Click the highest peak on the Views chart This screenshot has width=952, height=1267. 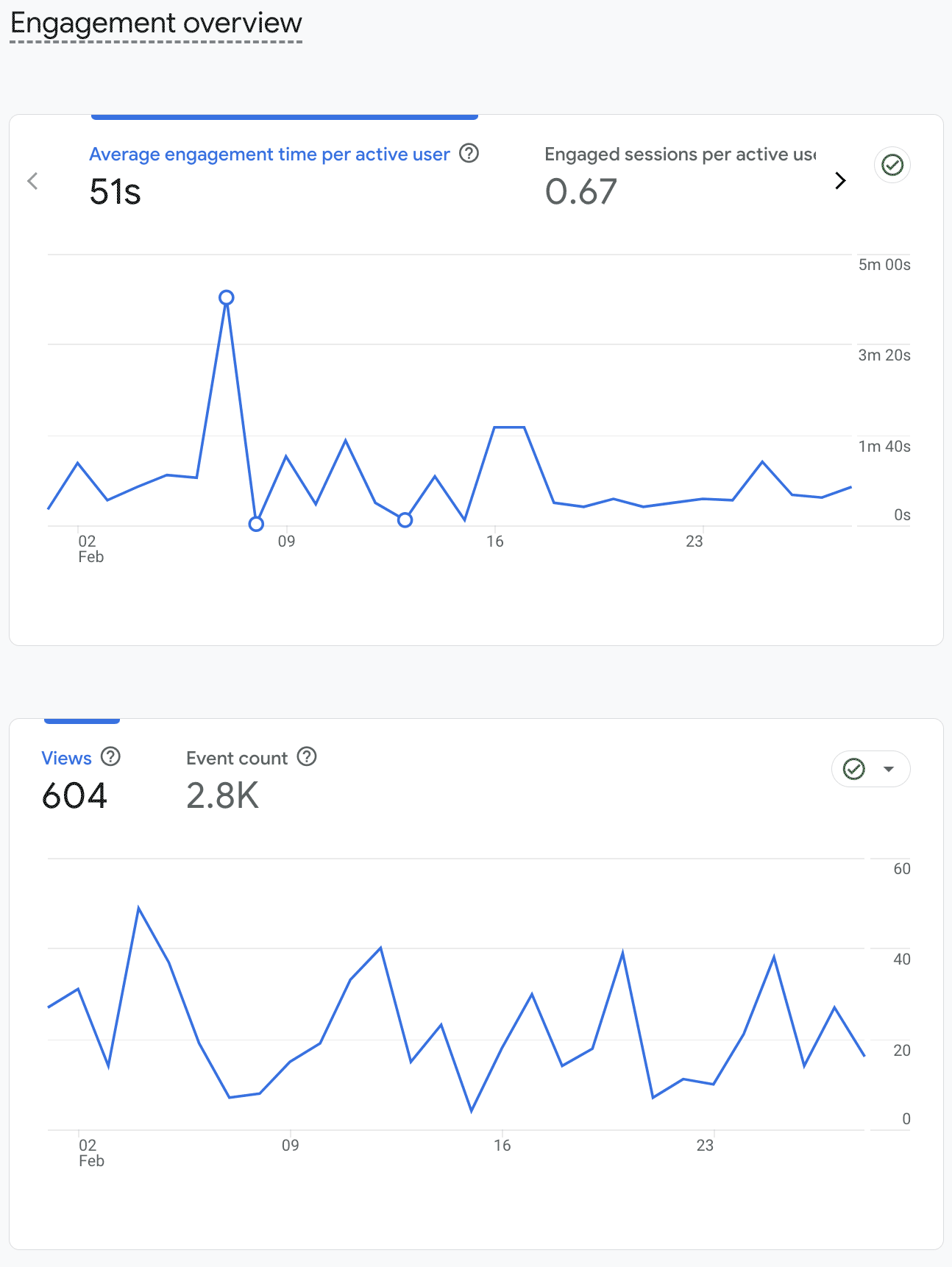pyautogui.click(x=139, y=909)
